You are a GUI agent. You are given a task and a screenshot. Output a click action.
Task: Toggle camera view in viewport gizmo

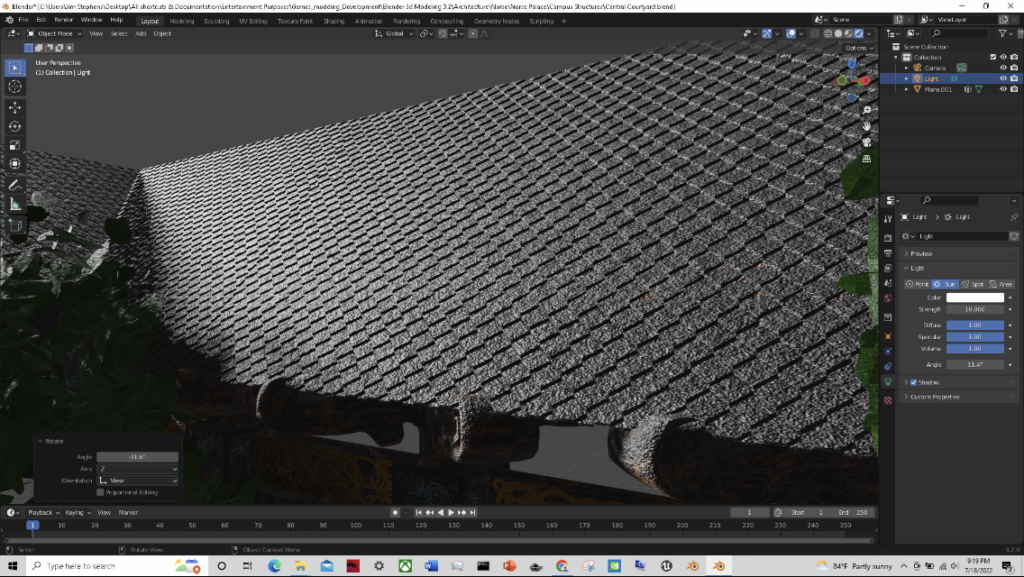tap(867, 142)
